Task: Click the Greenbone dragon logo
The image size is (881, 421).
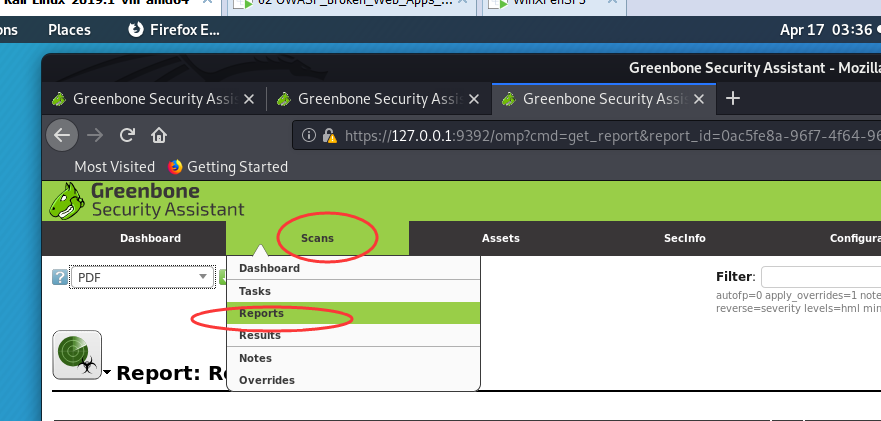Action: (x=67, y=201)
